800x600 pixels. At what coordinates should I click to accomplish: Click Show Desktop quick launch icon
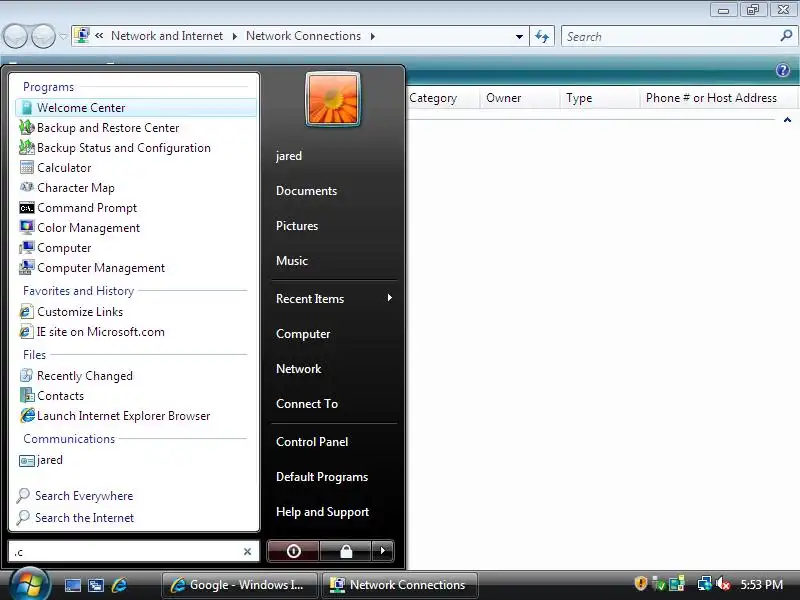72,585
